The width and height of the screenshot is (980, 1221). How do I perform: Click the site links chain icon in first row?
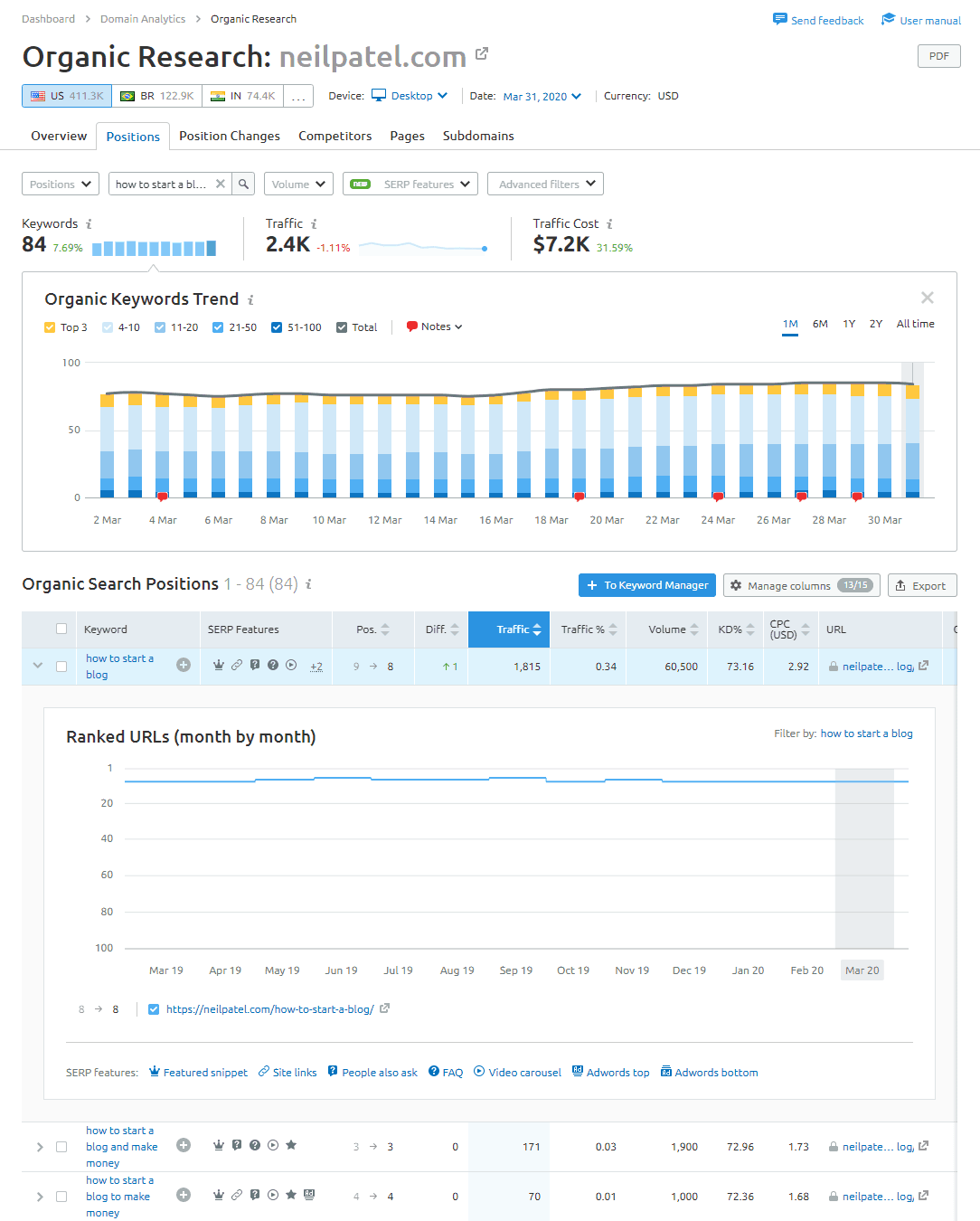click(x=237, y=665)
